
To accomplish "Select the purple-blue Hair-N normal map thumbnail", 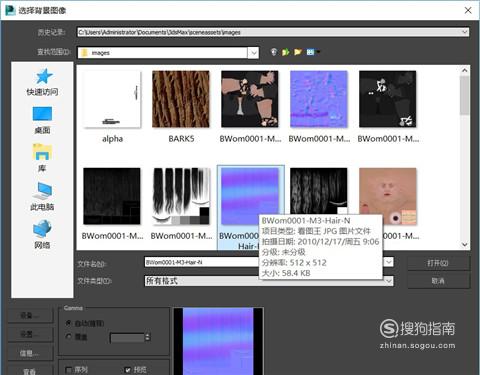I will pos(250,196).
